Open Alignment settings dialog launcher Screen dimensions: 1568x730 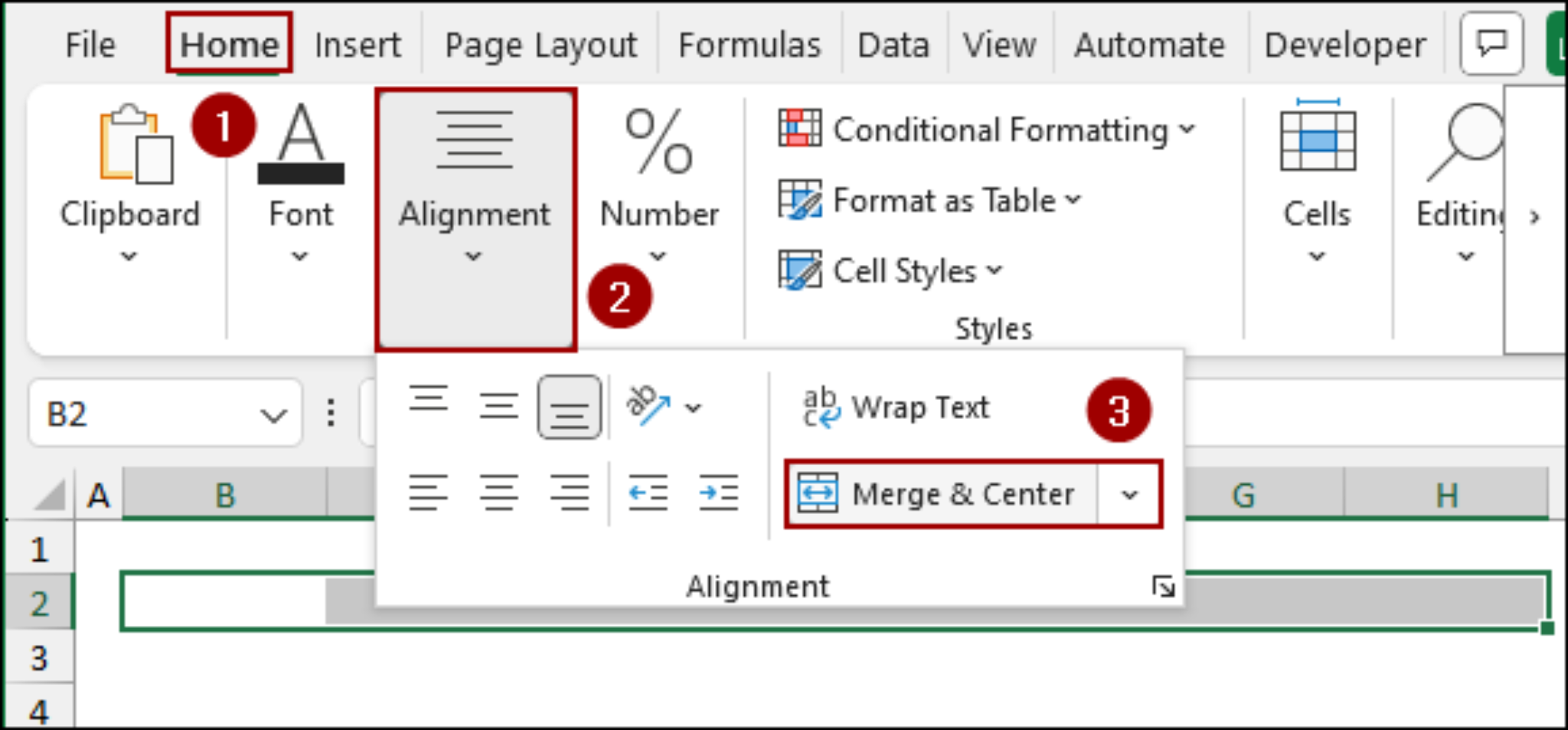pyautogui.click(x=1163, y=587)
